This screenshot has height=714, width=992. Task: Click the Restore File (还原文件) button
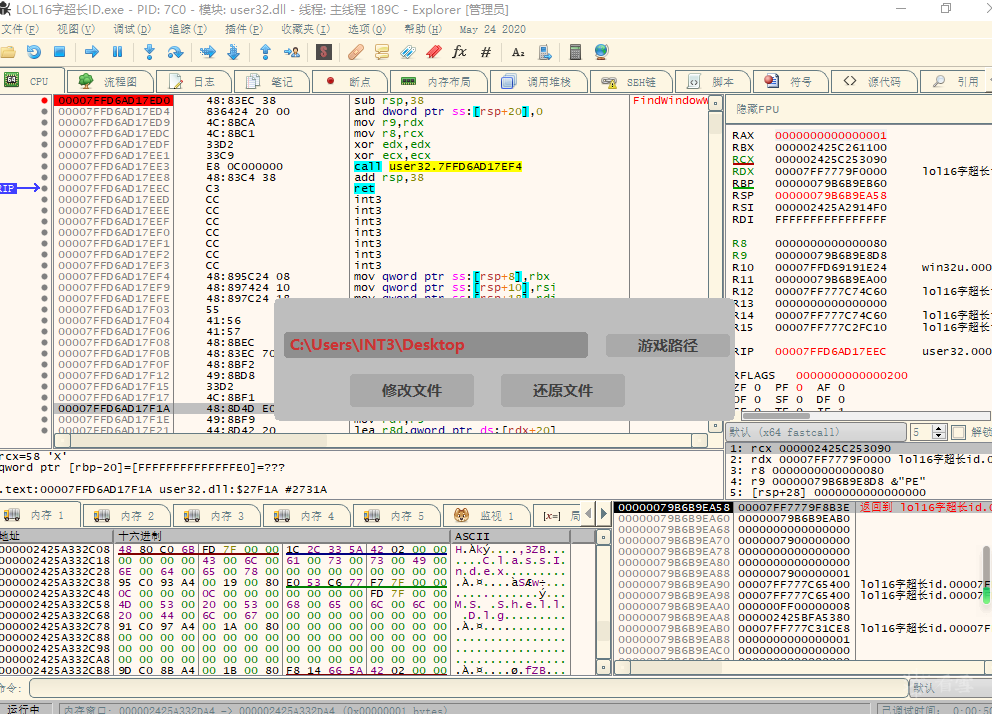[563, 390]
